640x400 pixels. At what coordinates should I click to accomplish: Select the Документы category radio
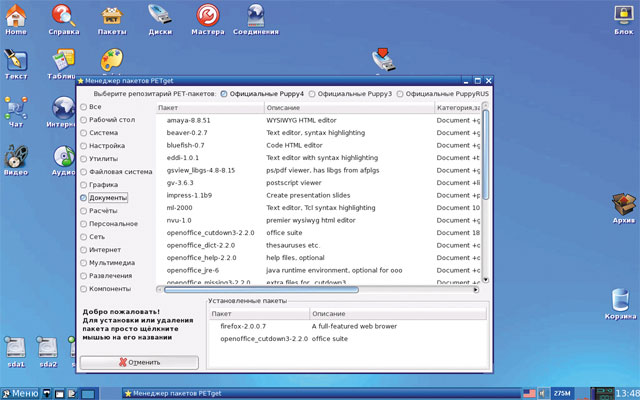coord(84,198)
